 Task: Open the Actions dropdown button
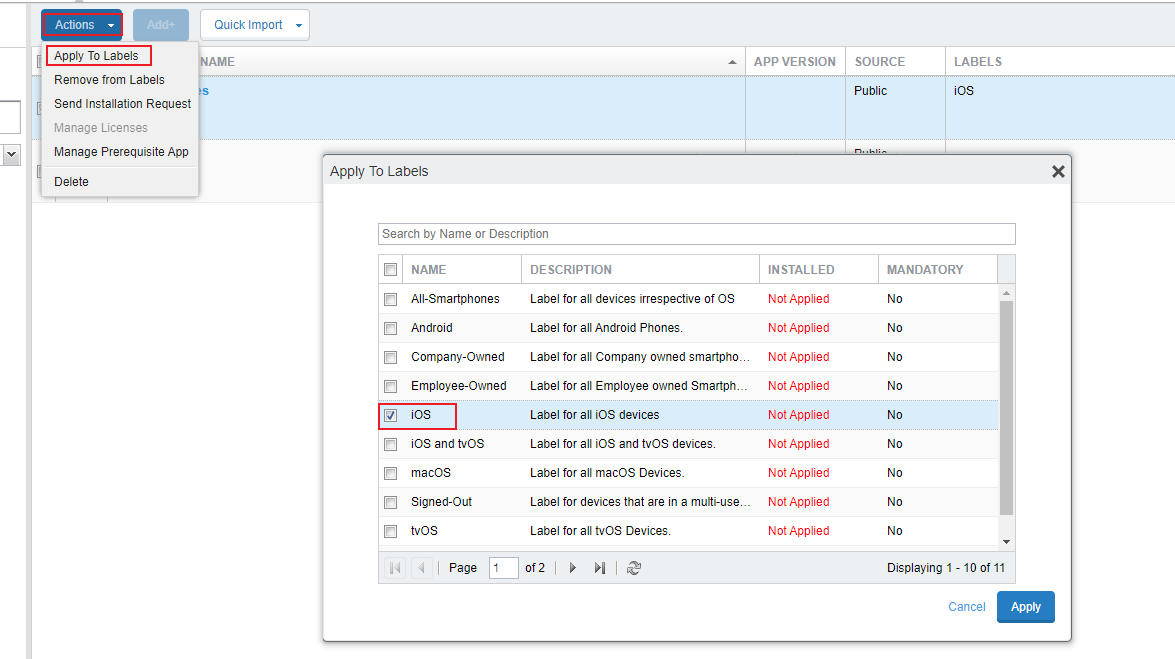[x=82, y=25]
